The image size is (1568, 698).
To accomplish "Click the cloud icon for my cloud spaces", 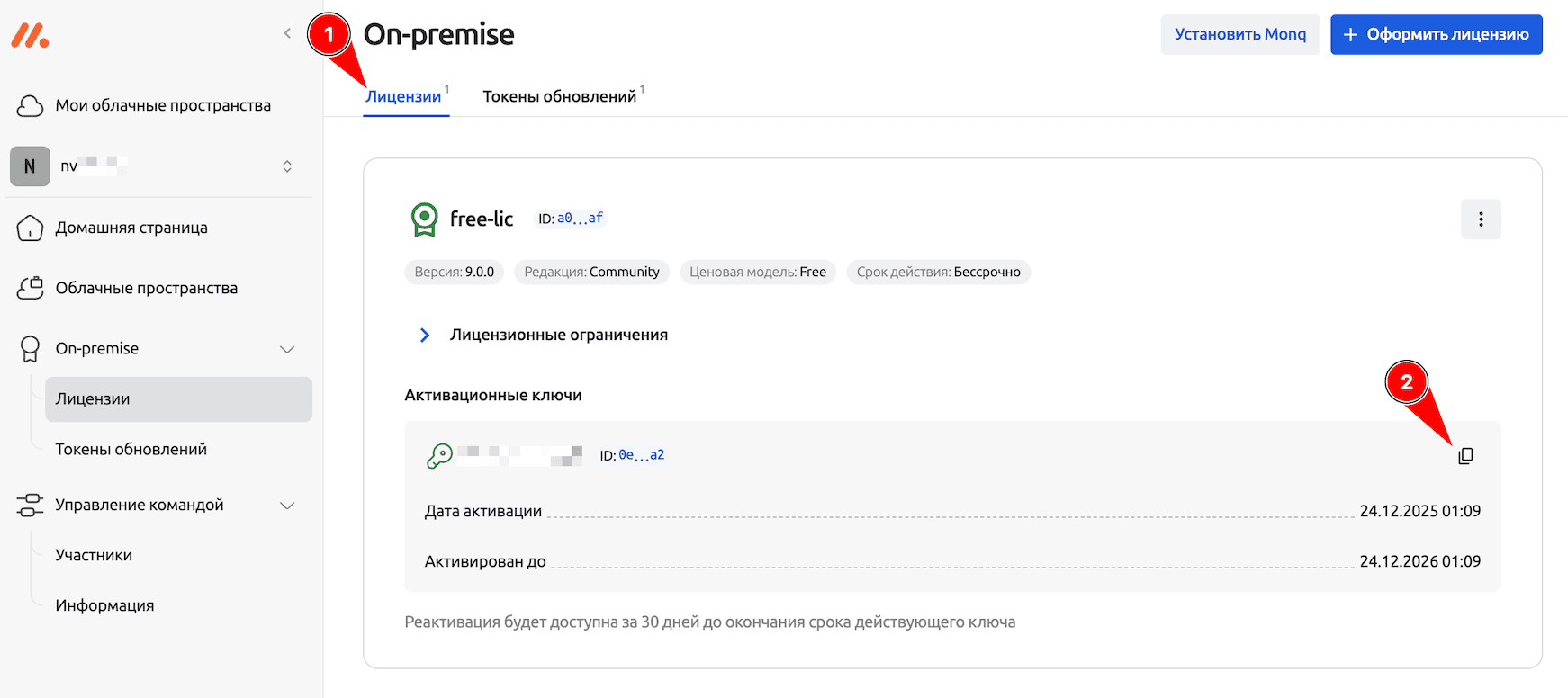I will [30, 106].
